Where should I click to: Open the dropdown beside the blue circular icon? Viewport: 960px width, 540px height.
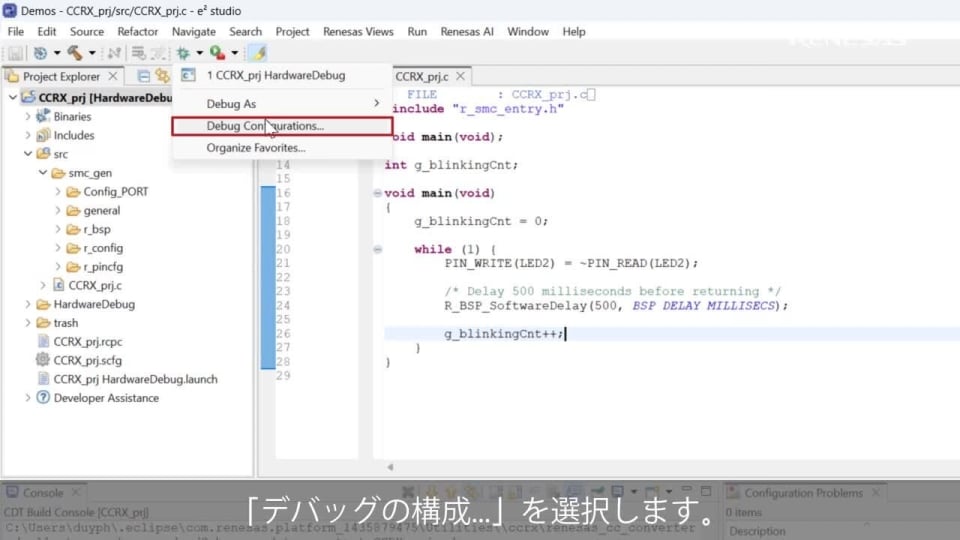pos(56,53)
